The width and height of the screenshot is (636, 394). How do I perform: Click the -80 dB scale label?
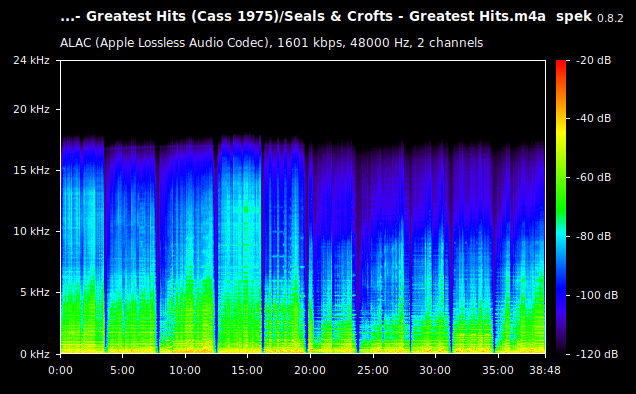[594, 236]
